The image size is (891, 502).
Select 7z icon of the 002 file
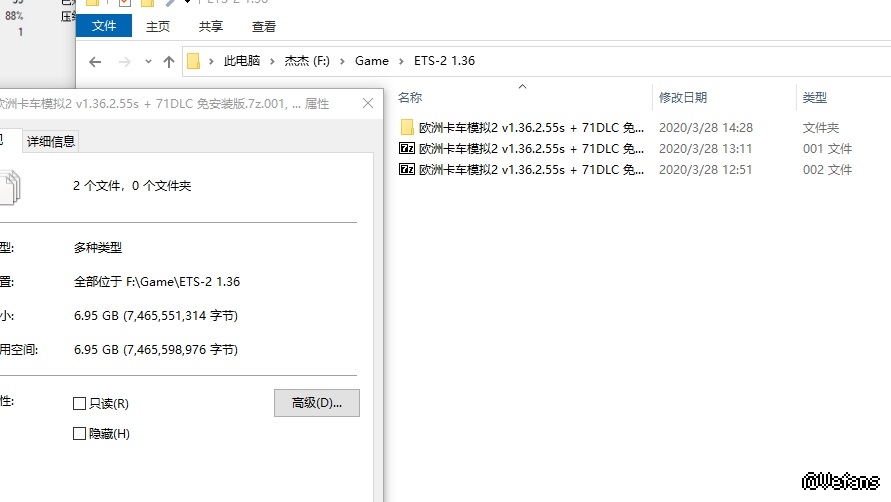click(x=407, y=169)
